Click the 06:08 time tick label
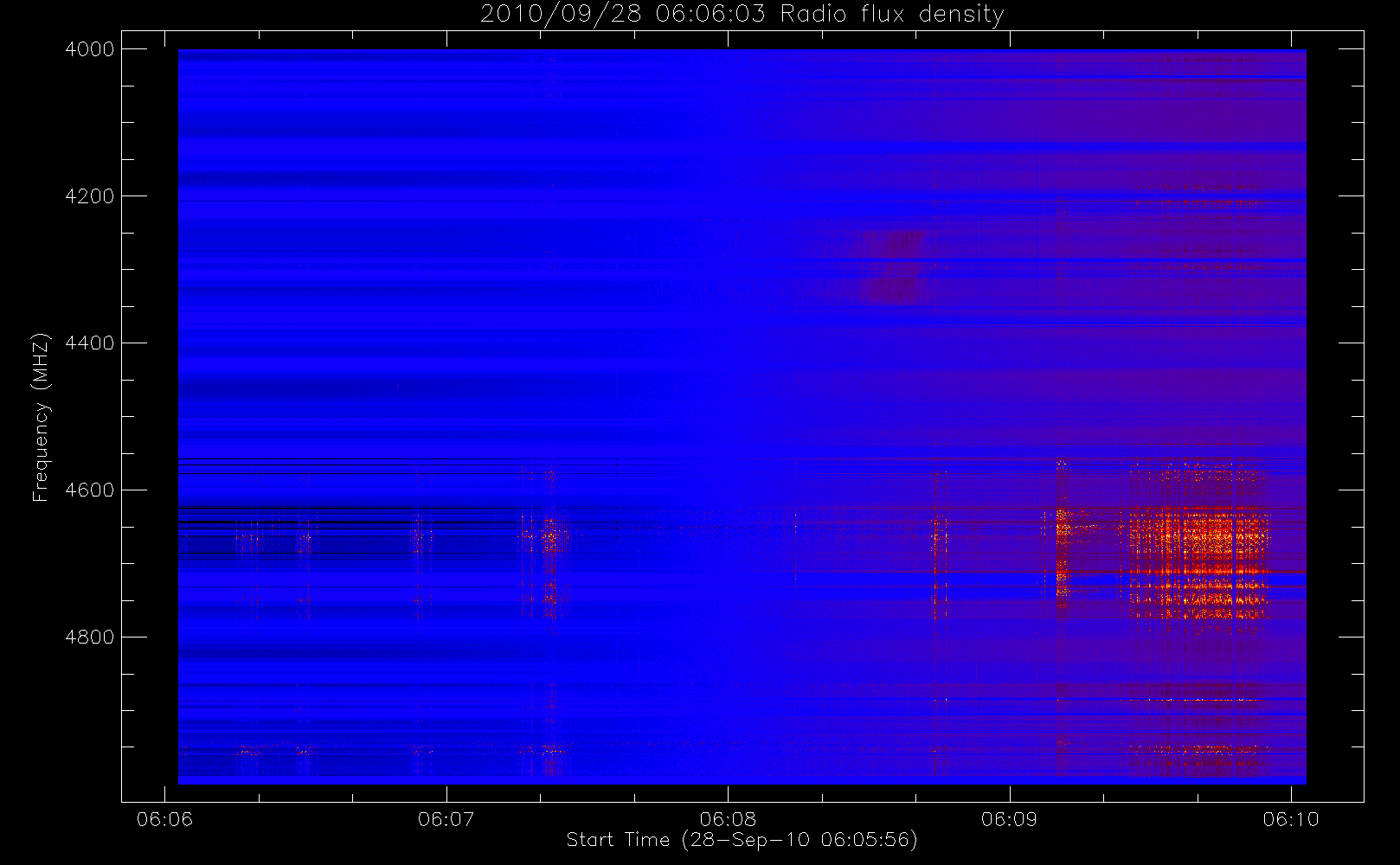Image resolution: width=1400 pixels, height=865 pixels. 728,819
